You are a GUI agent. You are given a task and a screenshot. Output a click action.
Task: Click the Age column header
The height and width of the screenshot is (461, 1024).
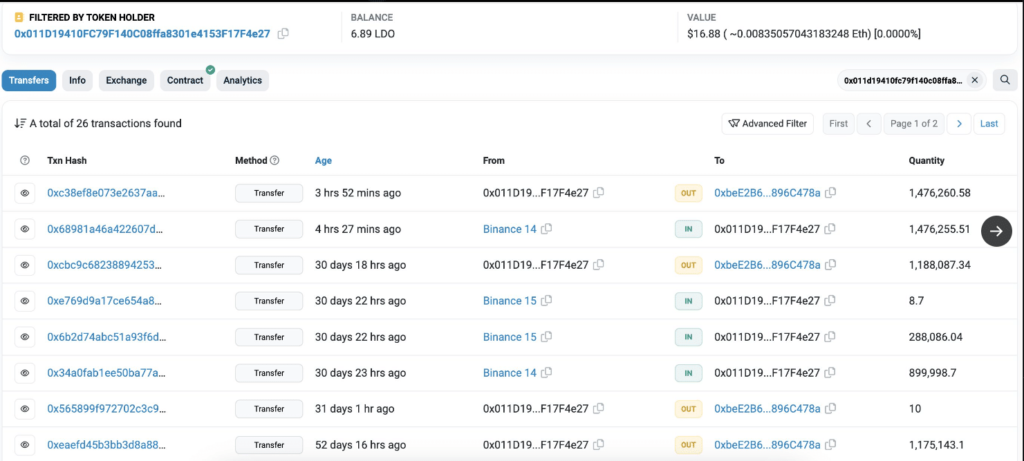pos(323,160)
